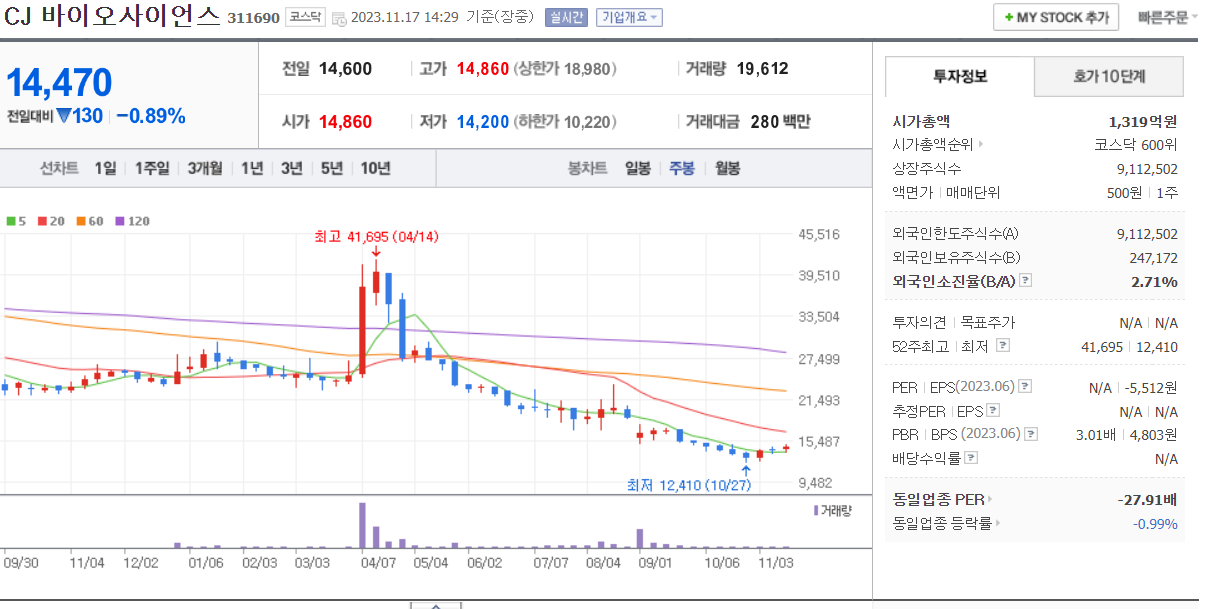This screenshot has width=1205, height=609.
Task: Toggle the 실시간 real-time button
Action: 567,18
